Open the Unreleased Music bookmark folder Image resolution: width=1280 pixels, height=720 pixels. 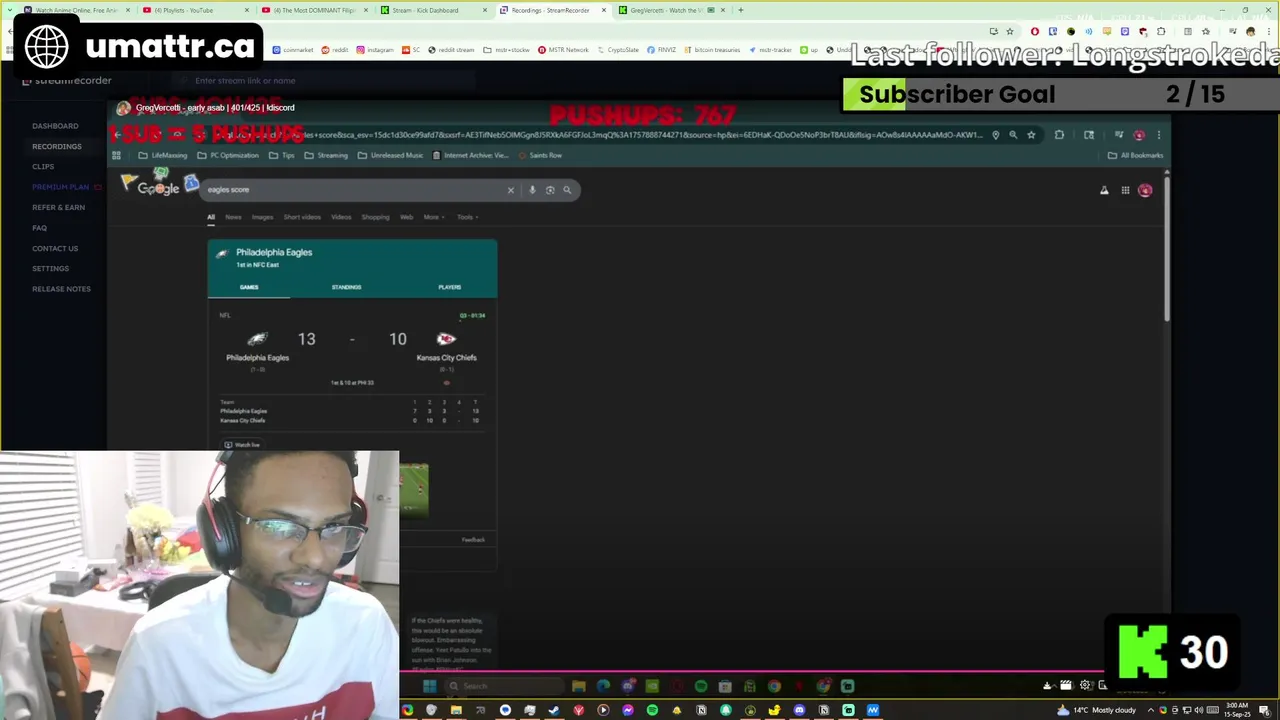tap(391, 155)
